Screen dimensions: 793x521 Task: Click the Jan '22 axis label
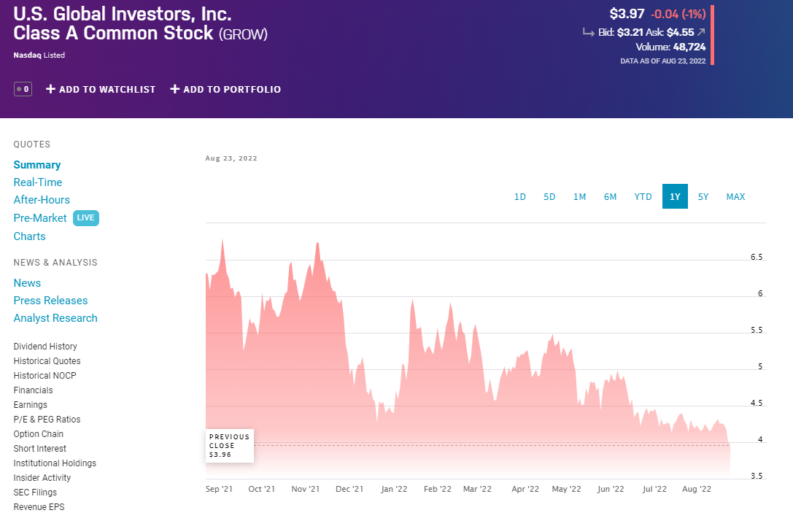394,489
